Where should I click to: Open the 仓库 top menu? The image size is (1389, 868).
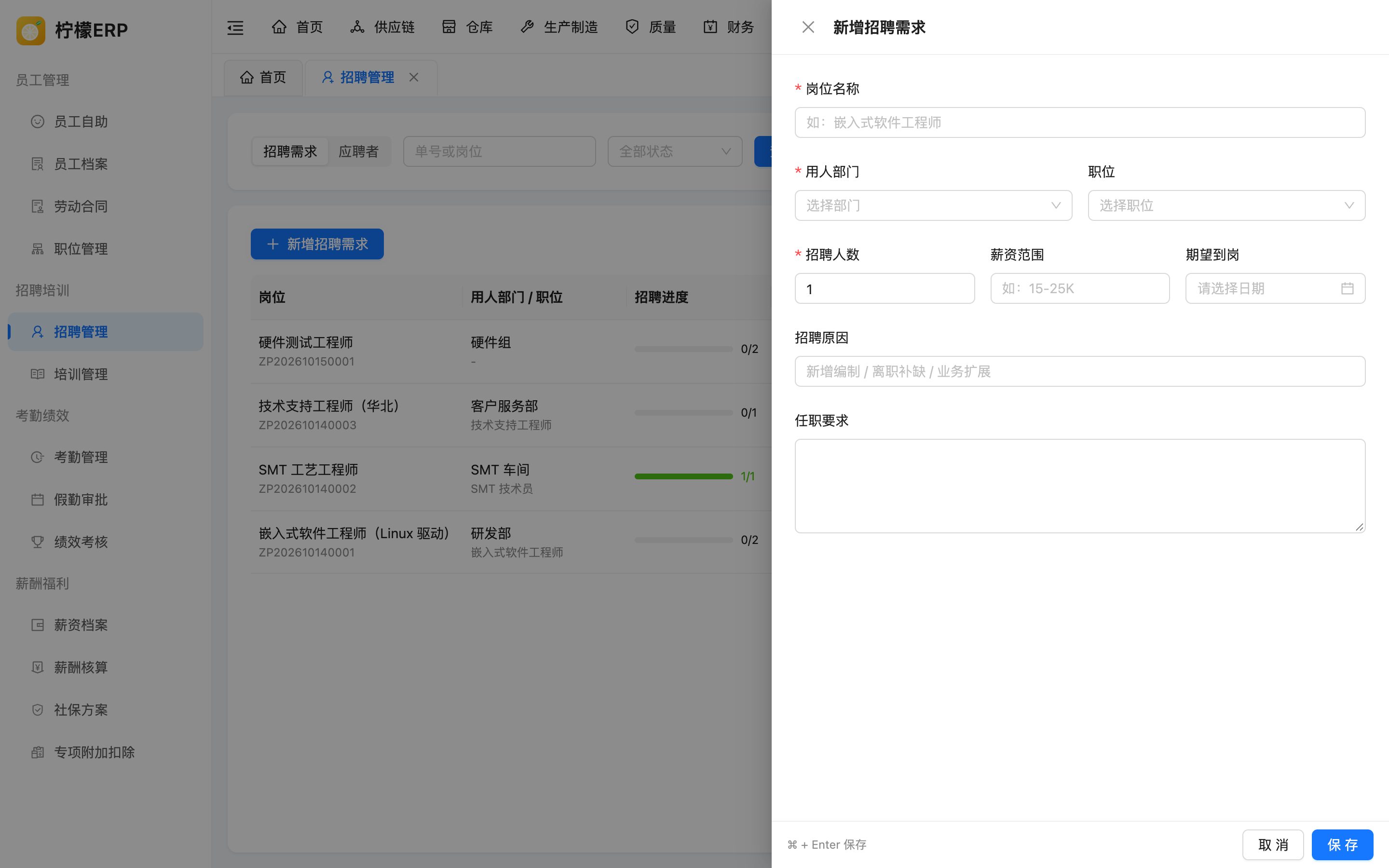pos(467,27)
